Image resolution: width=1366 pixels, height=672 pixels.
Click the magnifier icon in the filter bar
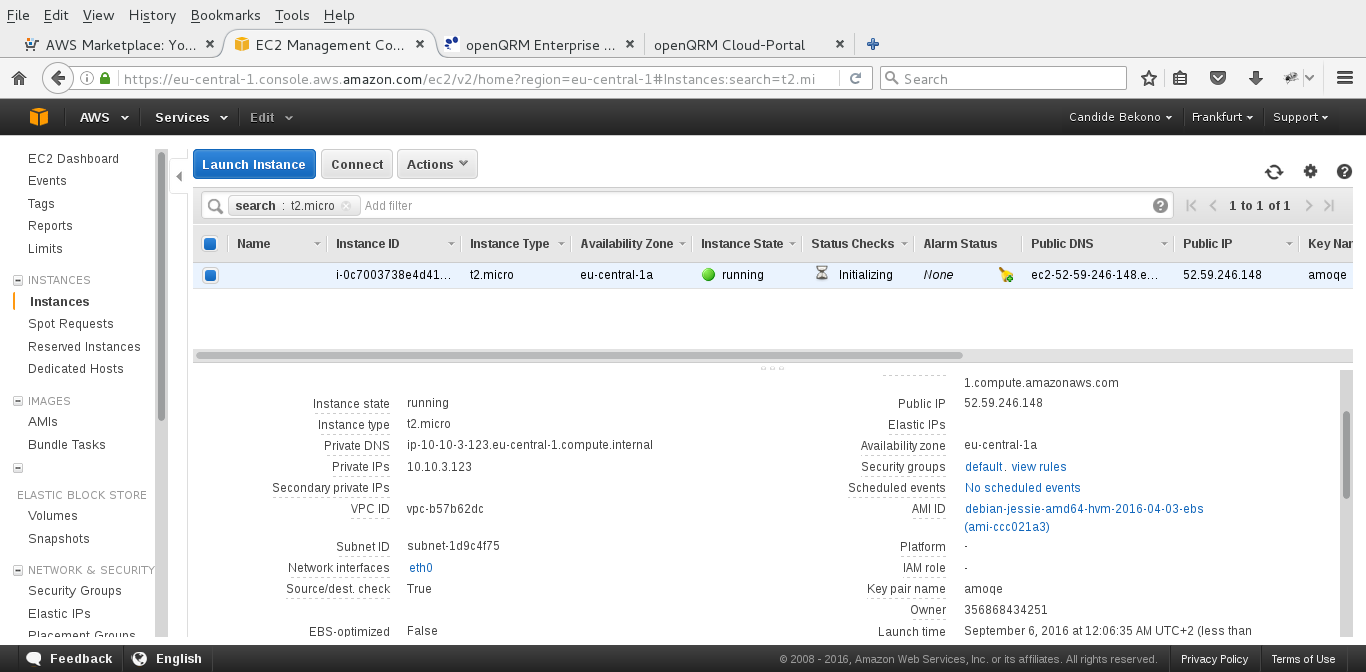(x=214, y=206)
